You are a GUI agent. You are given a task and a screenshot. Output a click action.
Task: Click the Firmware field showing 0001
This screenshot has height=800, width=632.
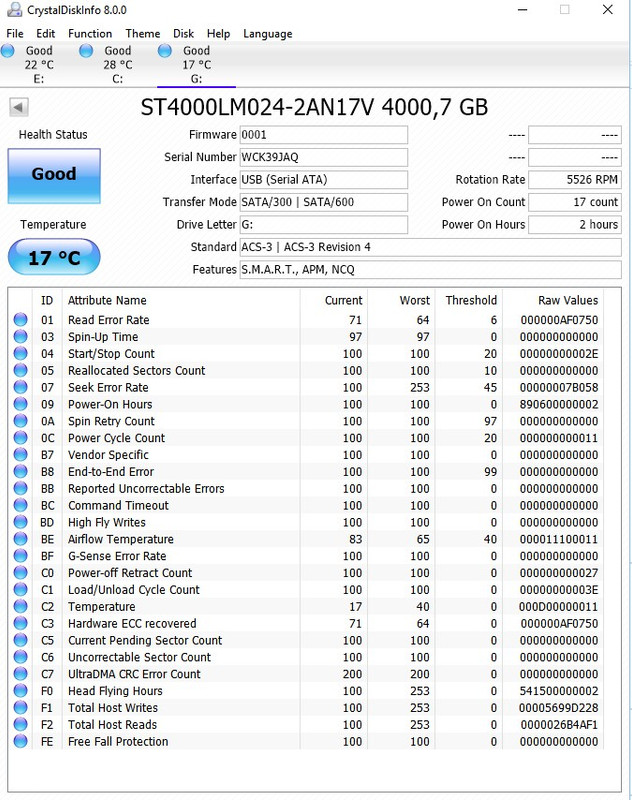[323, 135]
